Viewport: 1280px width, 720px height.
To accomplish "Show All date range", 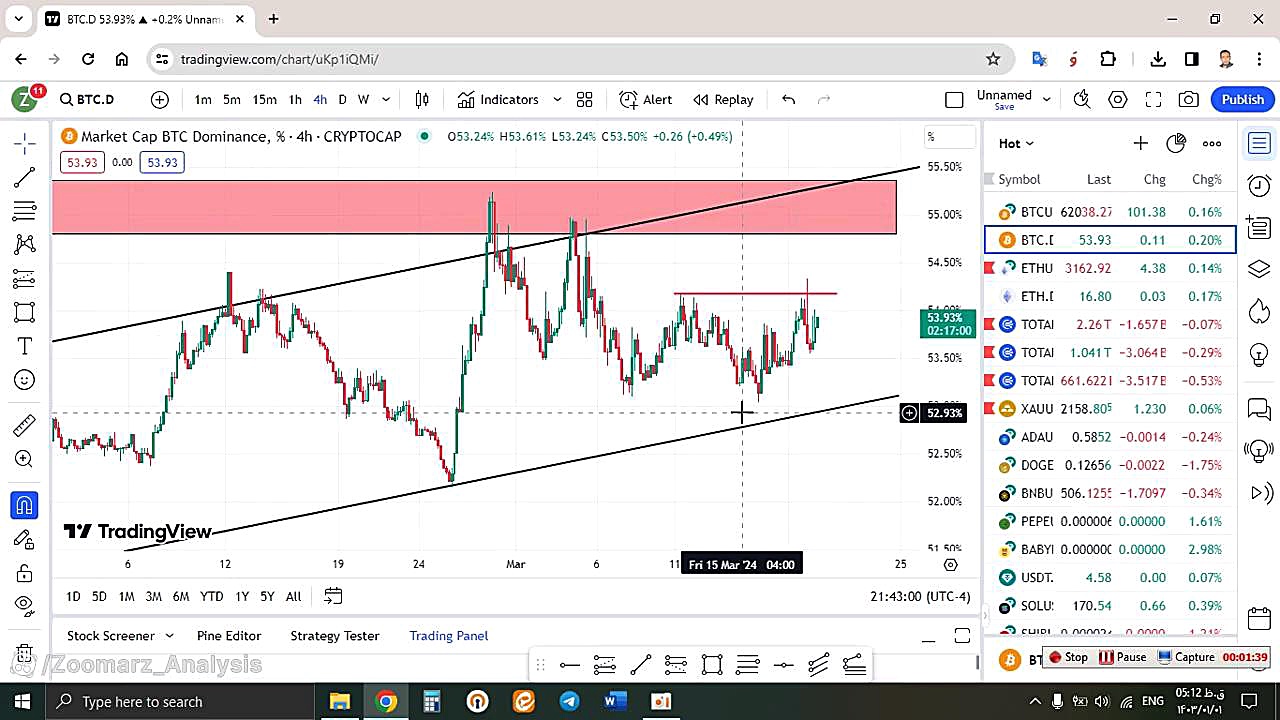I will 293,596.
